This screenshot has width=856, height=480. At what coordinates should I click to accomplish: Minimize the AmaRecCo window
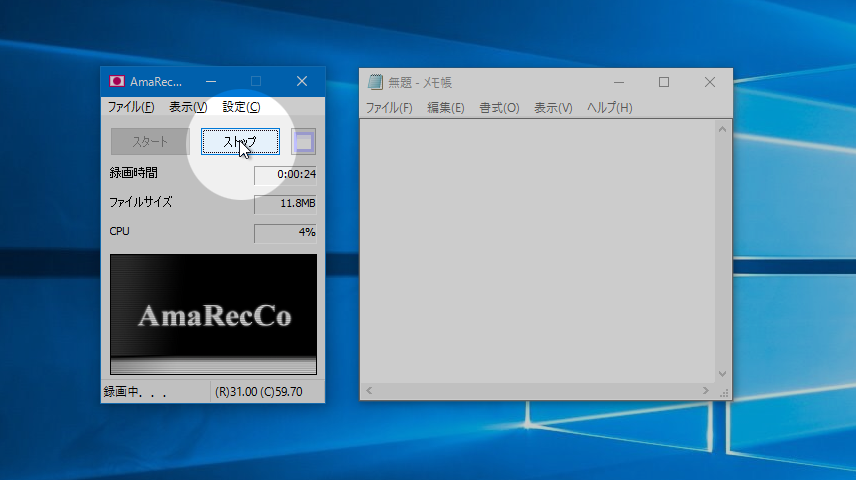(x=211, y=81)
